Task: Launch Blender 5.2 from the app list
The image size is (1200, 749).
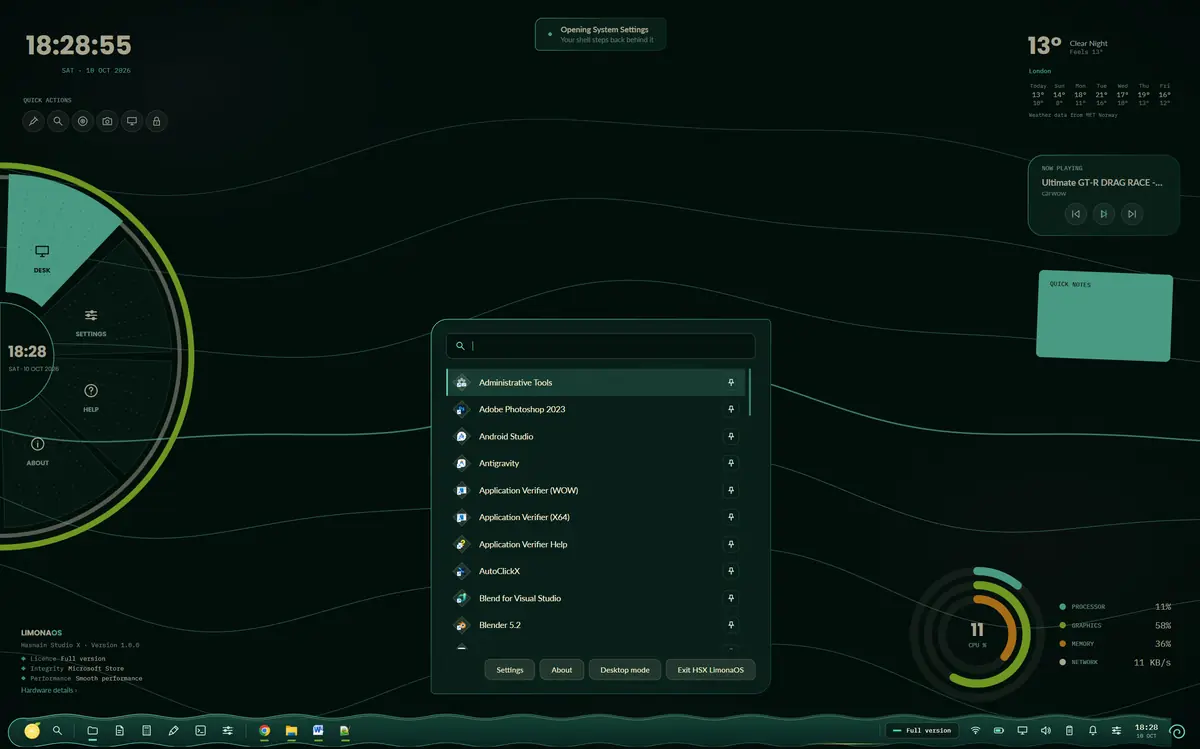Action: [596, 625]
